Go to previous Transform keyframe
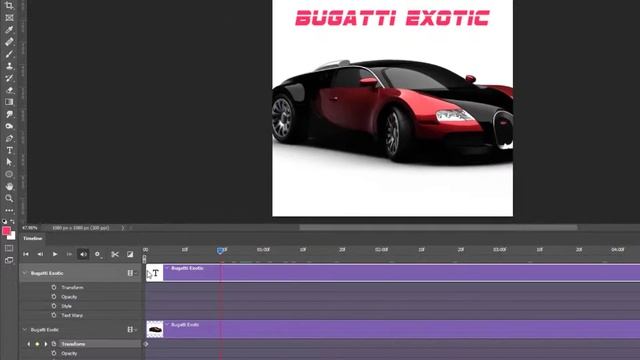This screenshot has width=640, height=360. click(29, 344)
